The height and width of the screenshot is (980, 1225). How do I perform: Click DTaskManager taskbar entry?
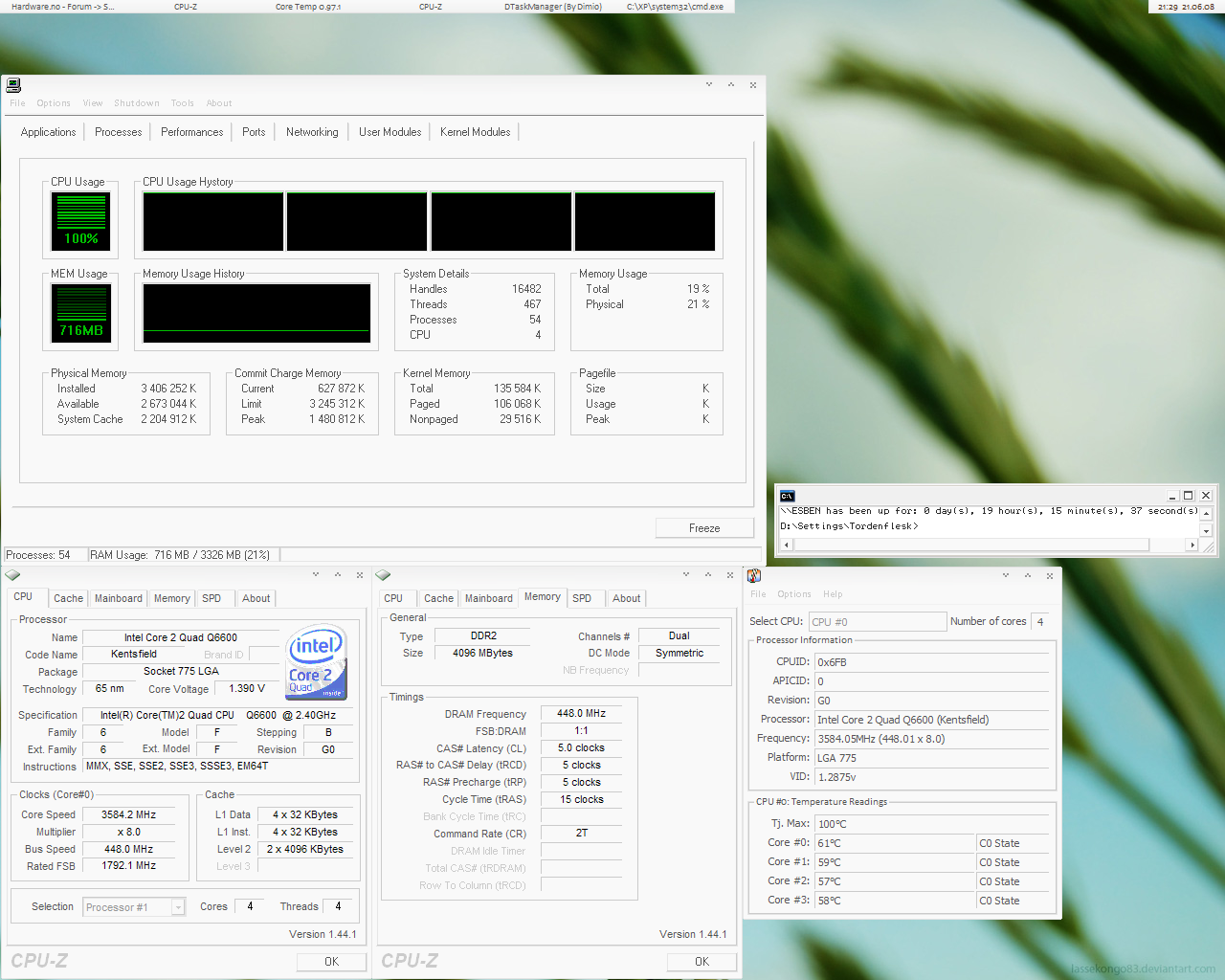(x=553, y=7)
